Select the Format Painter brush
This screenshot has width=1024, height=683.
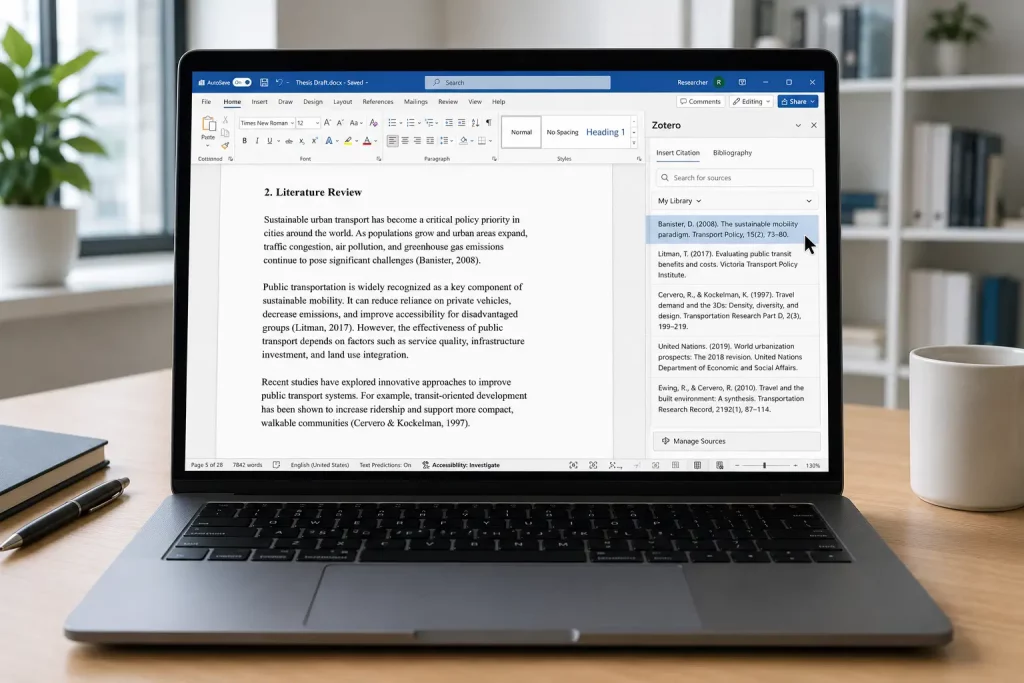coord(225,145)
